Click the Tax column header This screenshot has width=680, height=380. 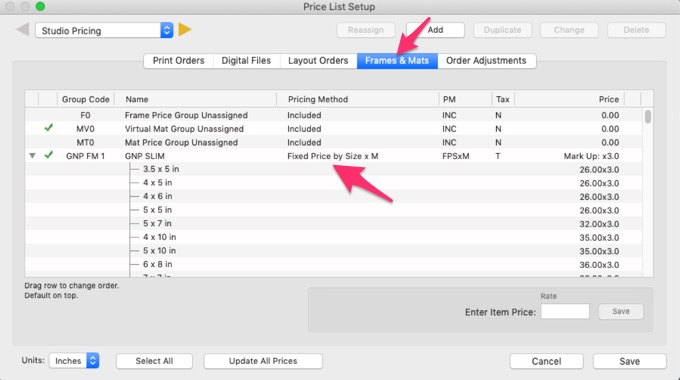tap(503, 99)
